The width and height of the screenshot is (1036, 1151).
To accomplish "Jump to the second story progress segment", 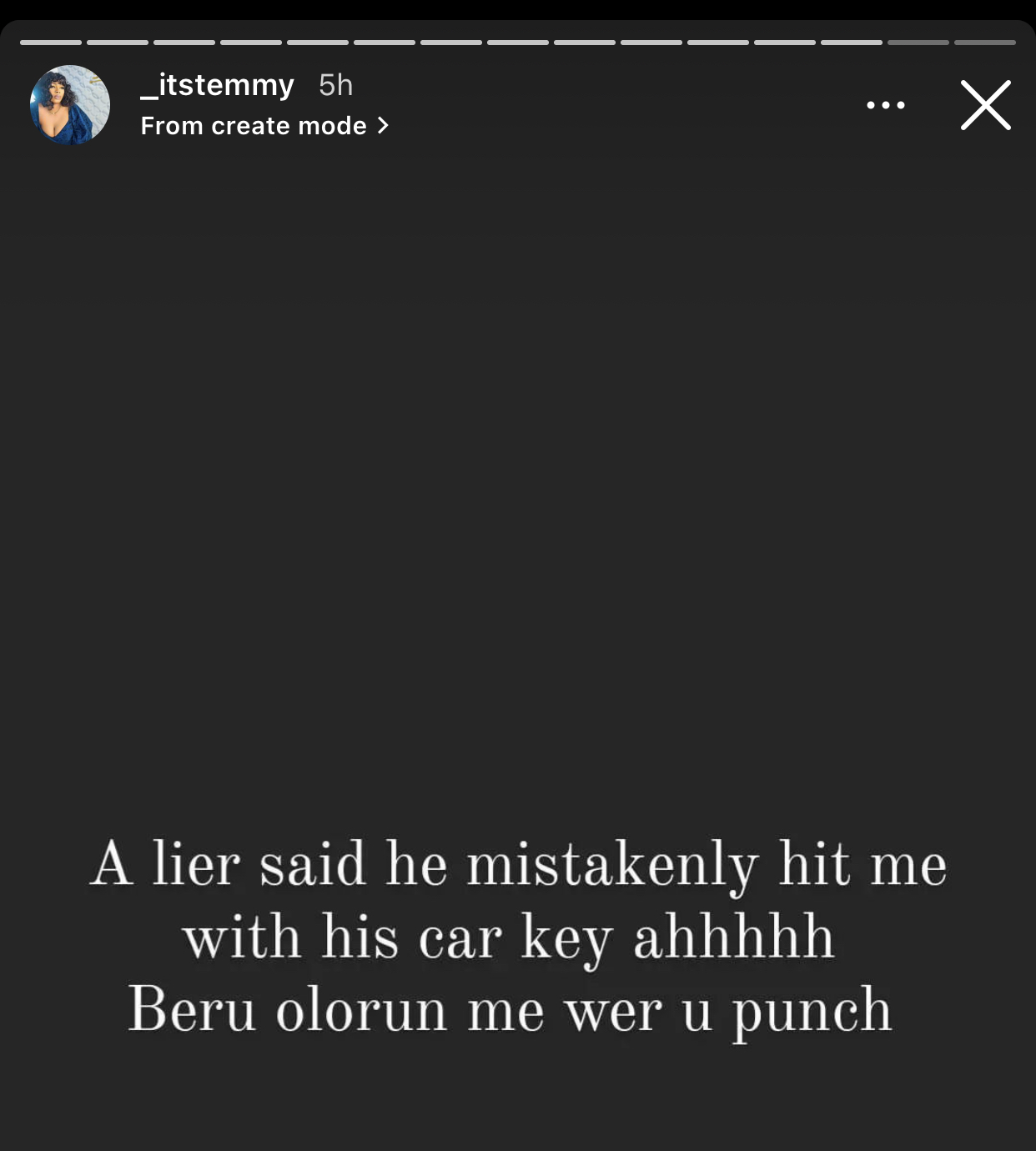I will coord(118,43).
